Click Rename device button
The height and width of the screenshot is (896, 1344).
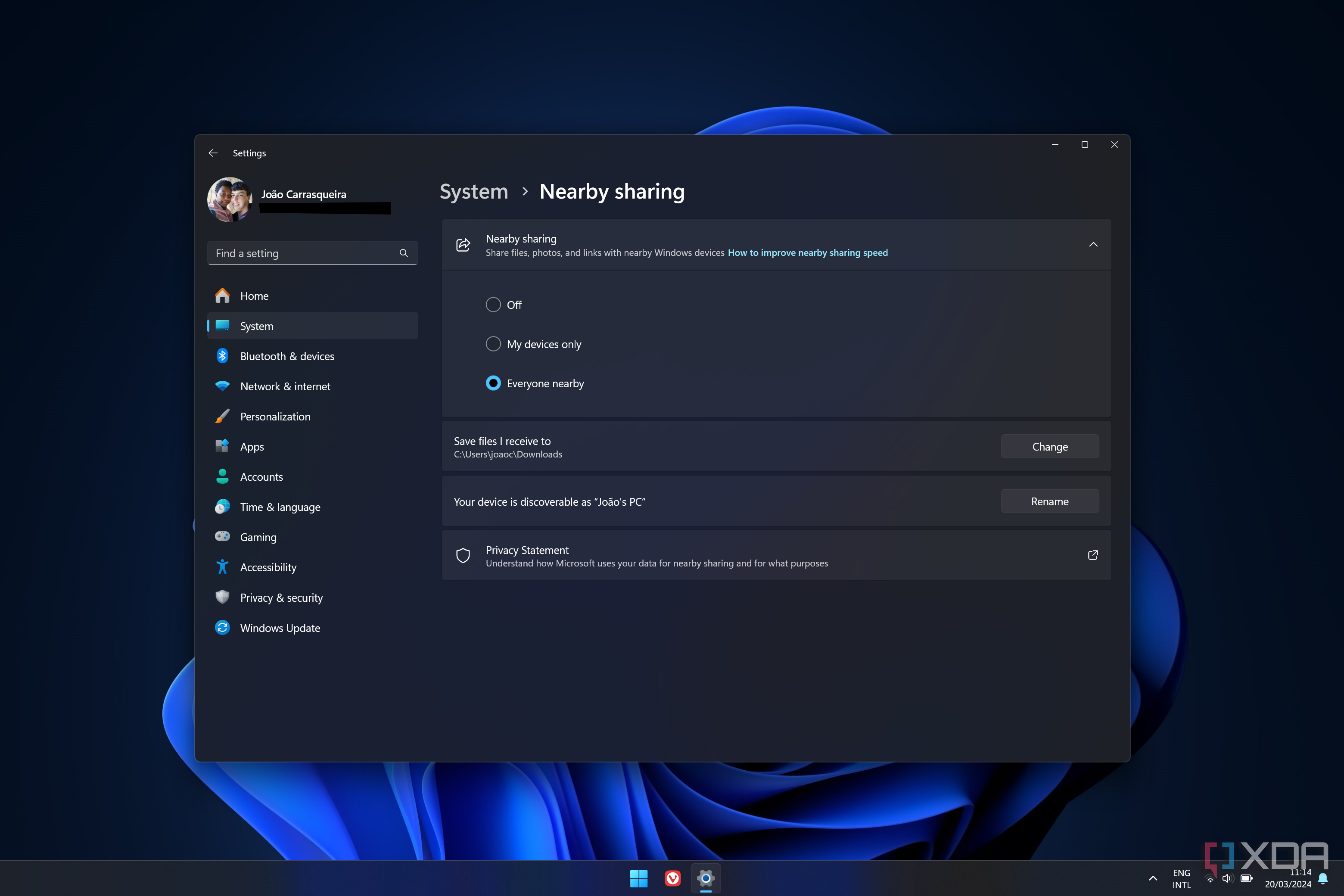[x=1049, y=501]
